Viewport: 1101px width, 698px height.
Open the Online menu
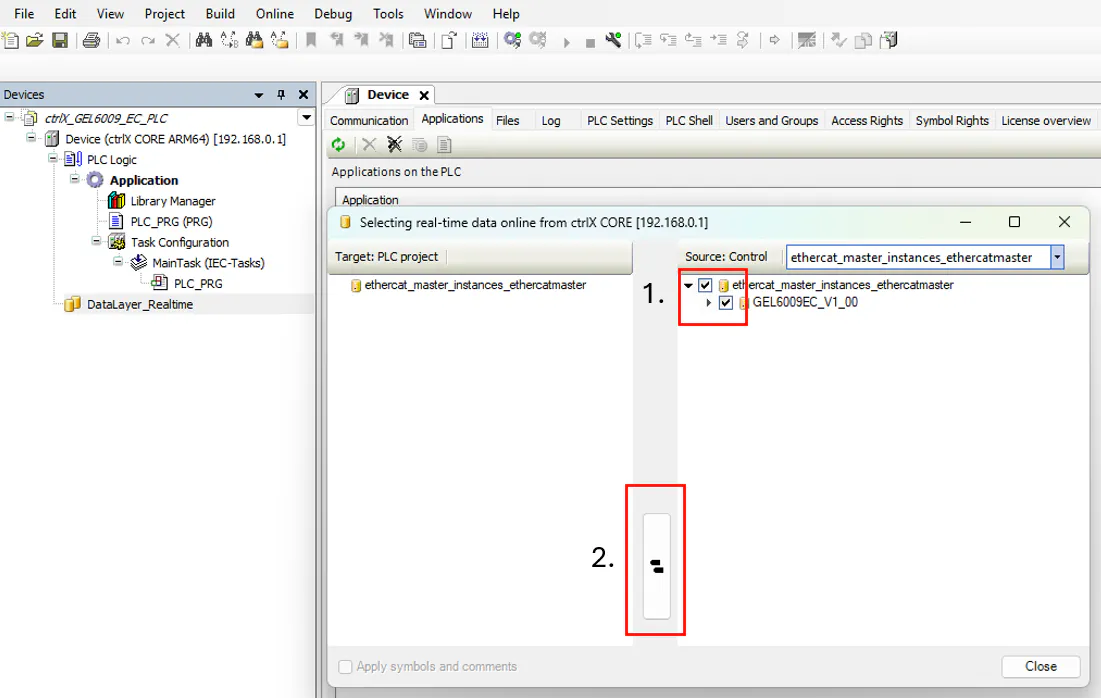[x=274, y=14]
